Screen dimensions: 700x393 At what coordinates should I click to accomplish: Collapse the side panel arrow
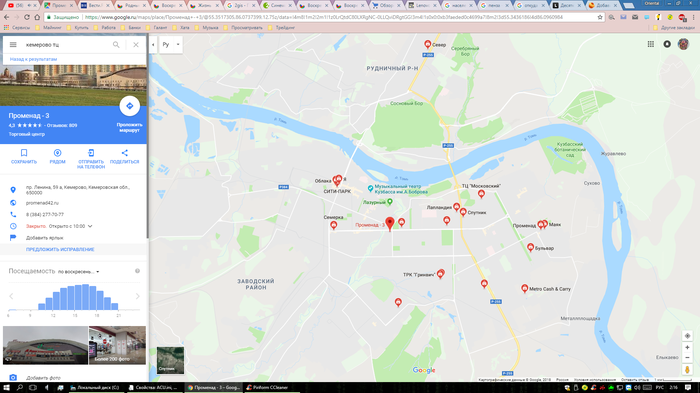click(153, 45)
